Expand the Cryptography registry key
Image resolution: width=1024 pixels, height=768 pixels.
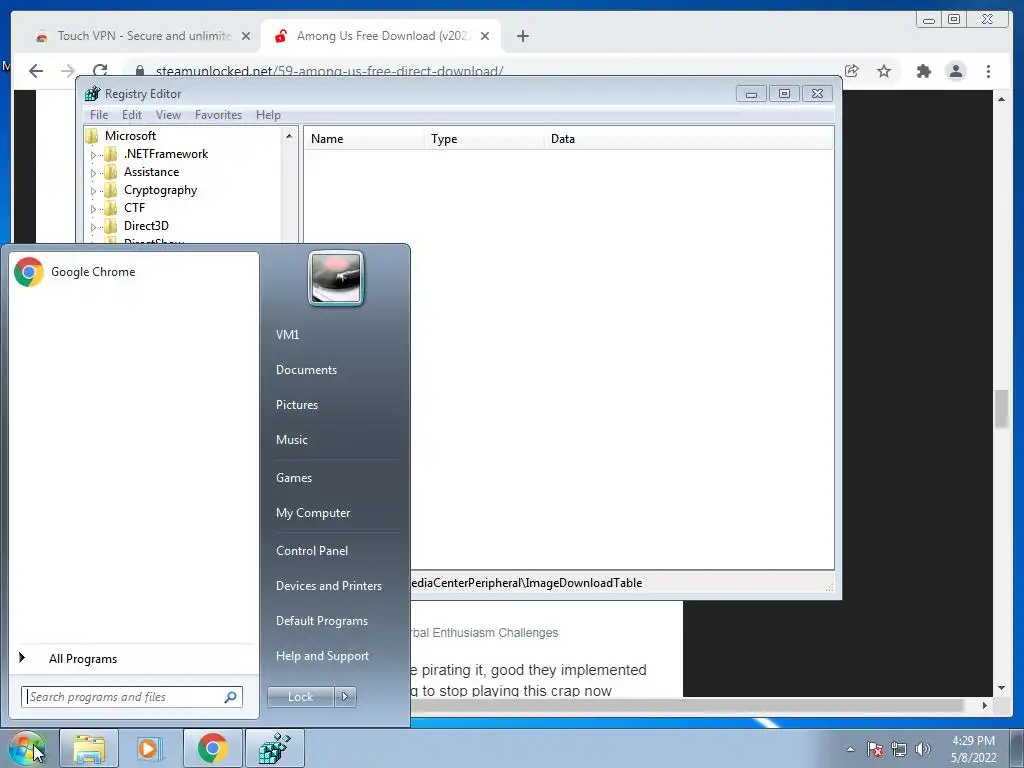[x=93, y=191]
